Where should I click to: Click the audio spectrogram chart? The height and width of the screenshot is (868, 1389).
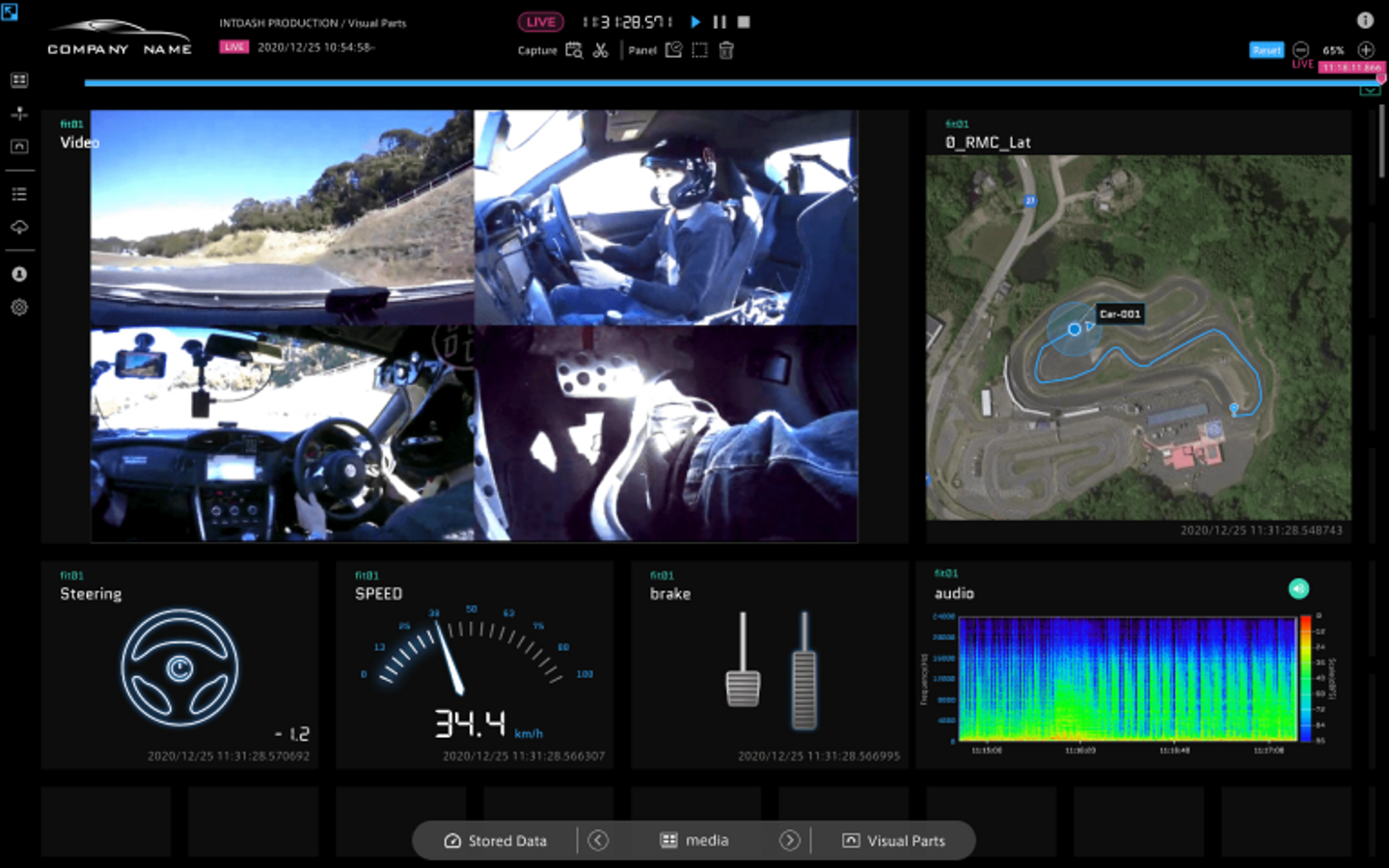tap(1127, 679)
